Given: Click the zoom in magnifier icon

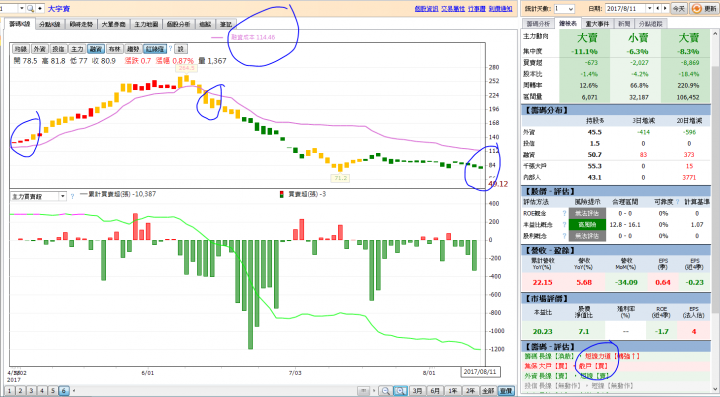Looking at the screenshot, I should point(400,391).
